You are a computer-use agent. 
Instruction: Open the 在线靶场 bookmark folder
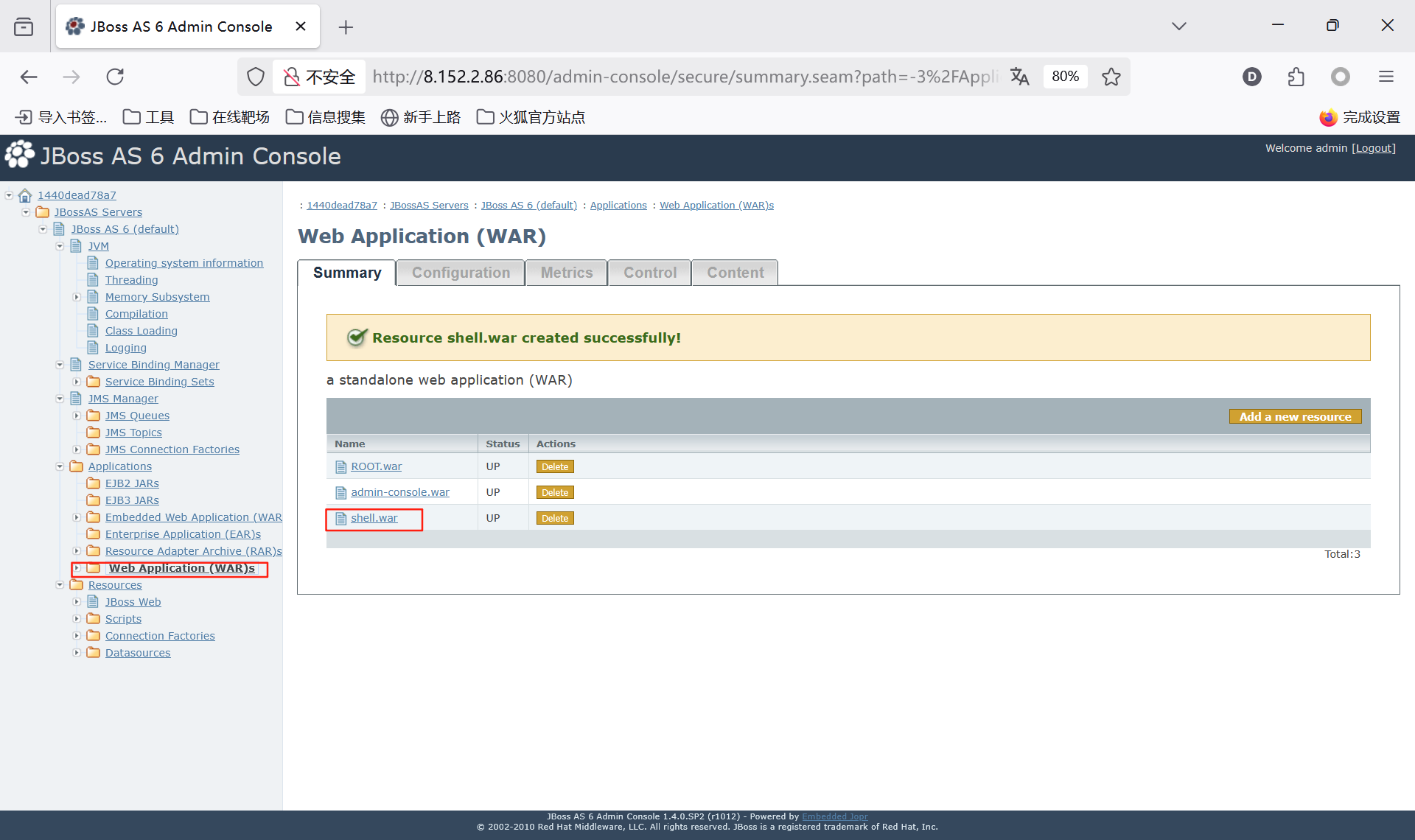tap(230, 117)
